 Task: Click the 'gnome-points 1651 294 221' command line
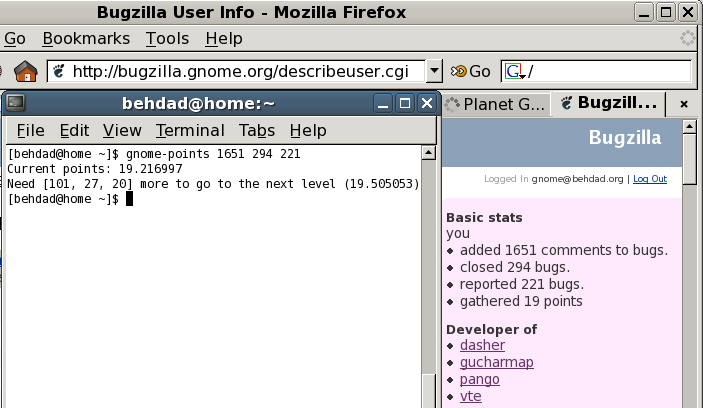click(x=213, y=154)
